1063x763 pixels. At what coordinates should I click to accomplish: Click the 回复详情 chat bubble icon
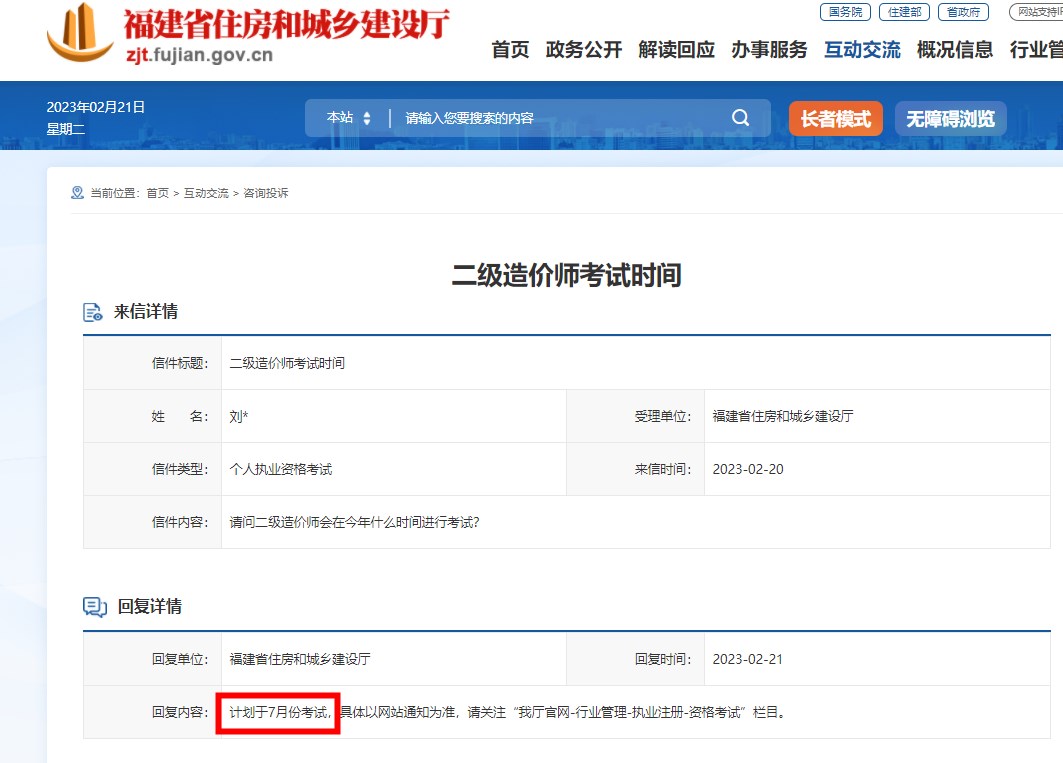coord(94,607)
